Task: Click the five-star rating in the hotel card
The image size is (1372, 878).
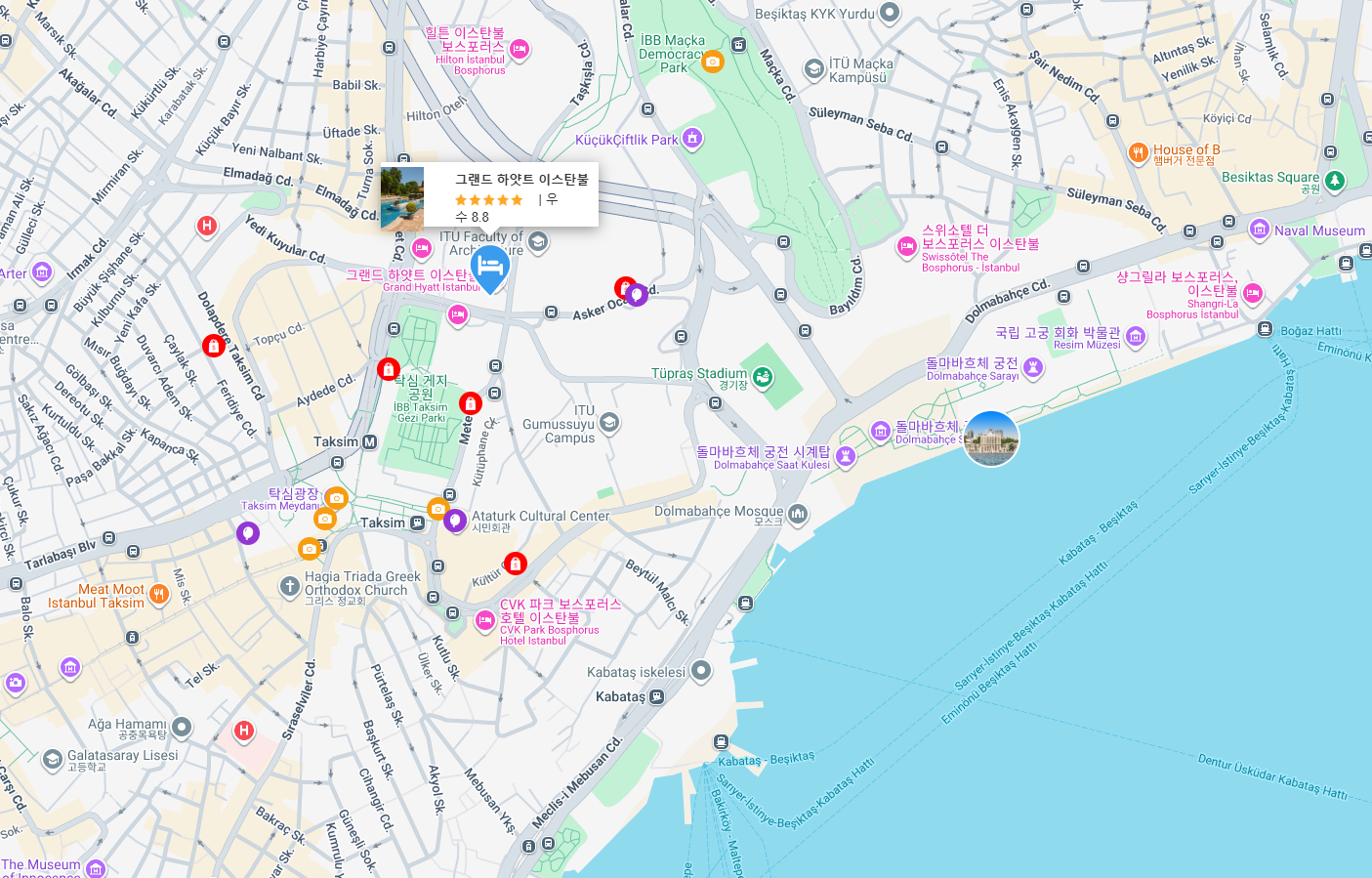Action: pyautogui.click(x=489, y=199)
